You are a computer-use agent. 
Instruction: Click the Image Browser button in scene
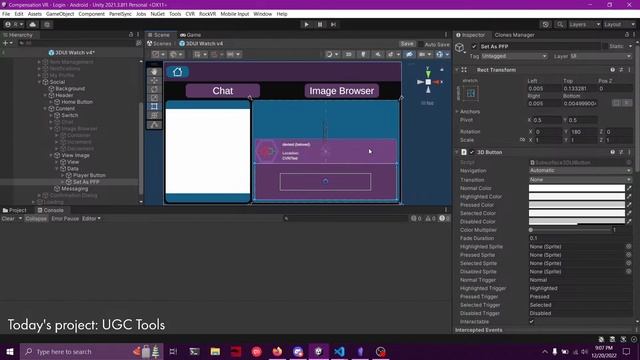342,91
